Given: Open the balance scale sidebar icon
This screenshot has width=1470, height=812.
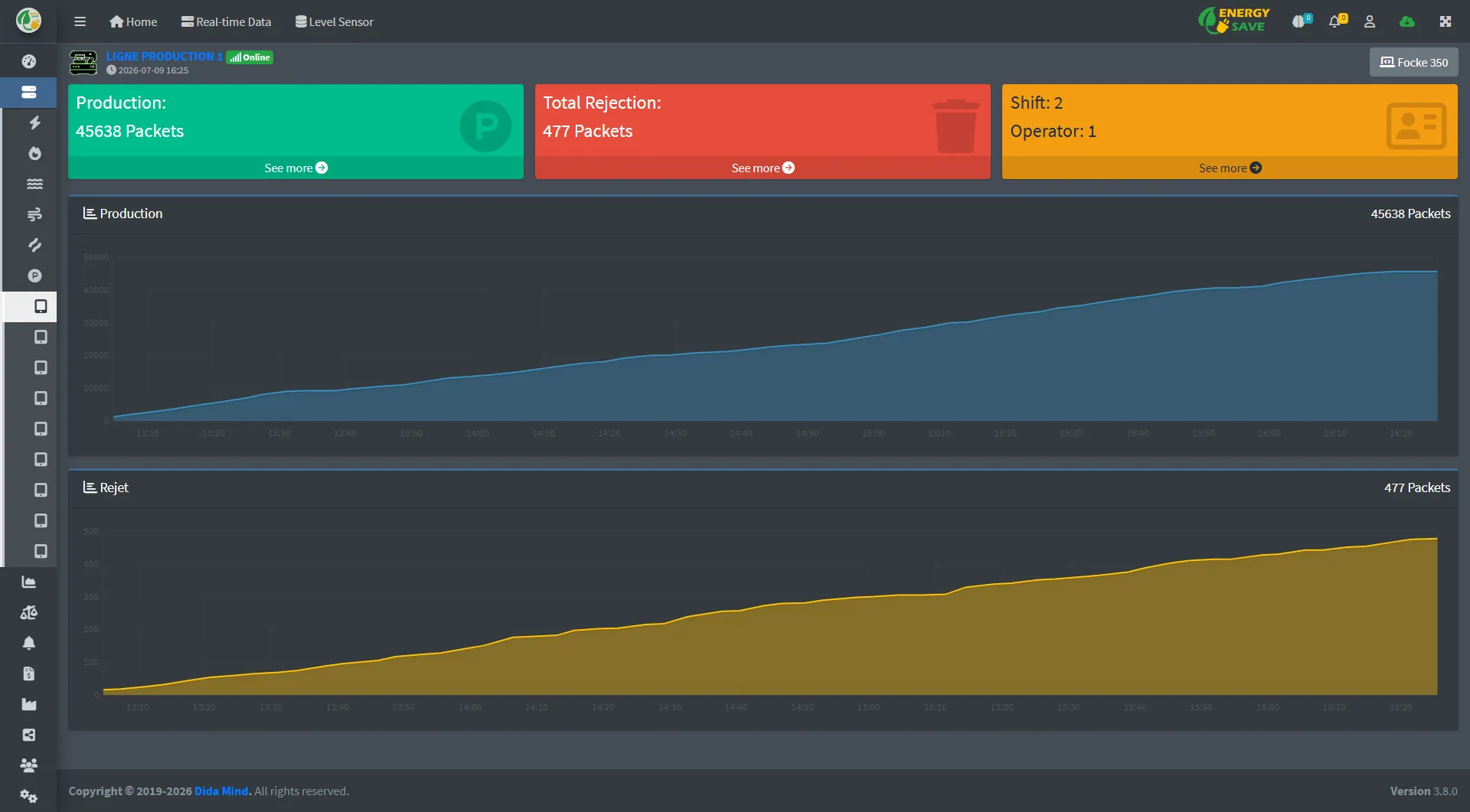Looking at the screenshot, I should click(x=29, y=612).
